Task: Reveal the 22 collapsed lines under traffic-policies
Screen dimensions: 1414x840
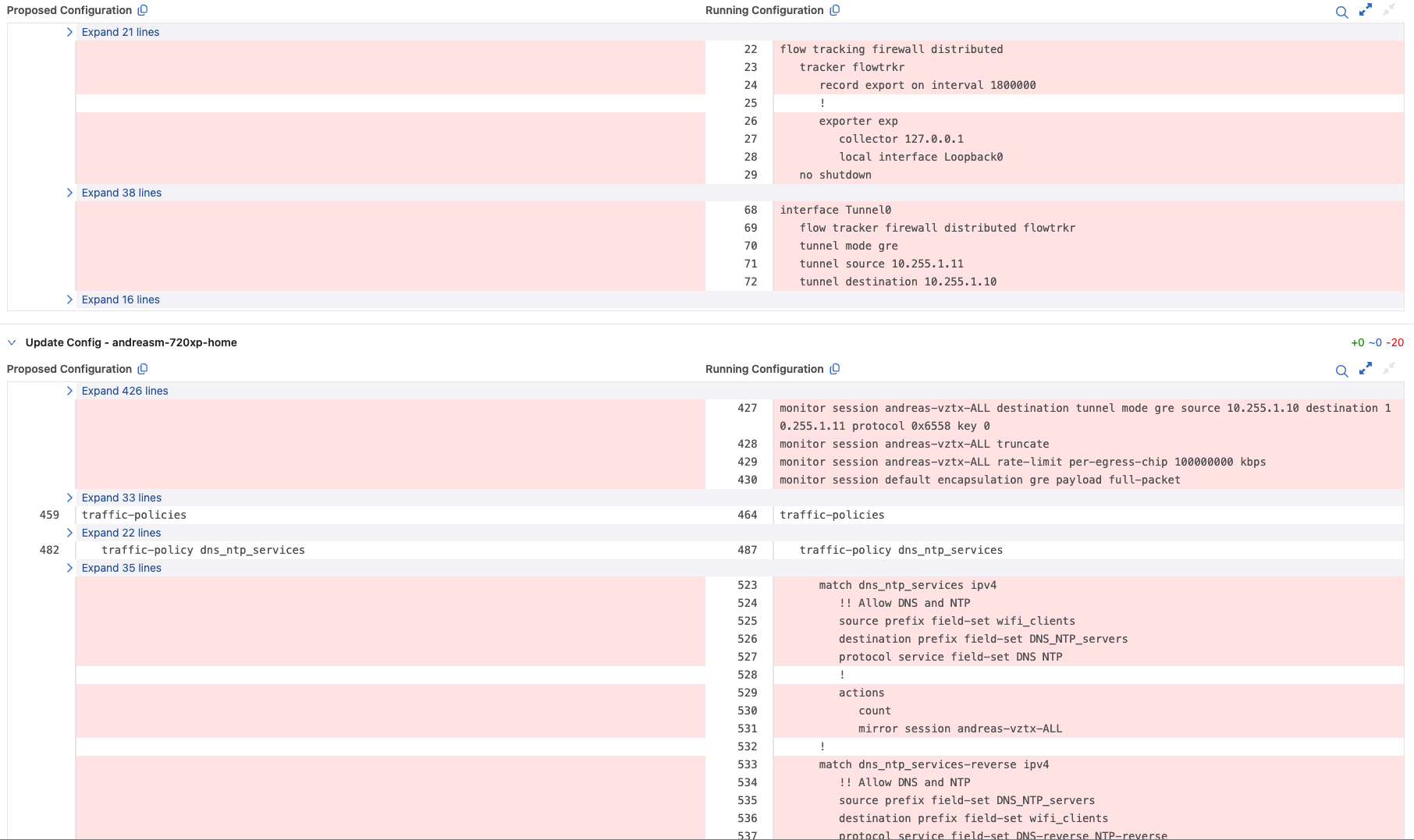Action: [121, 533]
